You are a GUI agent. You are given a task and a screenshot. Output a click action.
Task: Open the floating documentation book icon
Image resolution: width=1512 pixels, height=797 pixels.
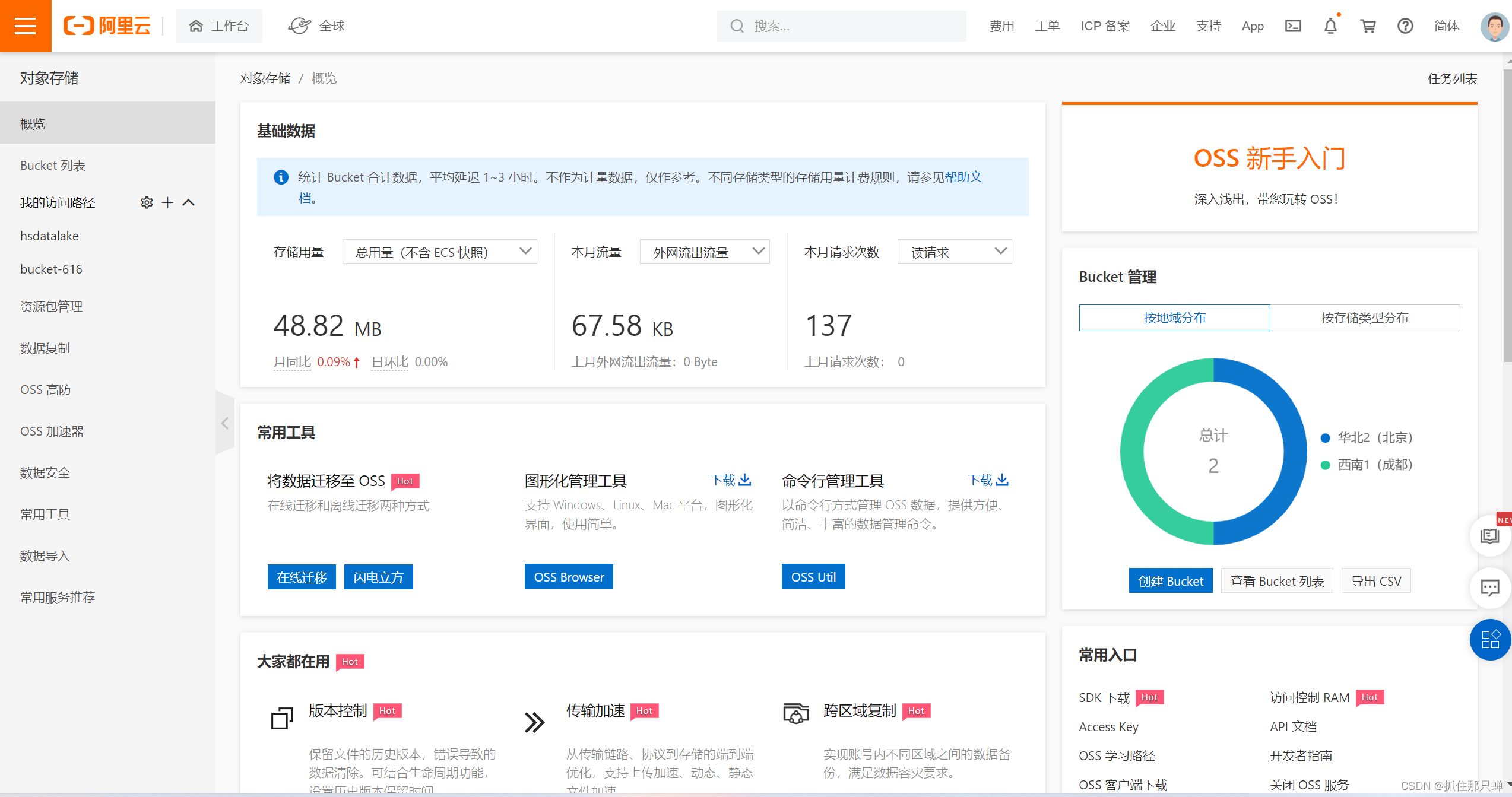(x=1489, y=536)
